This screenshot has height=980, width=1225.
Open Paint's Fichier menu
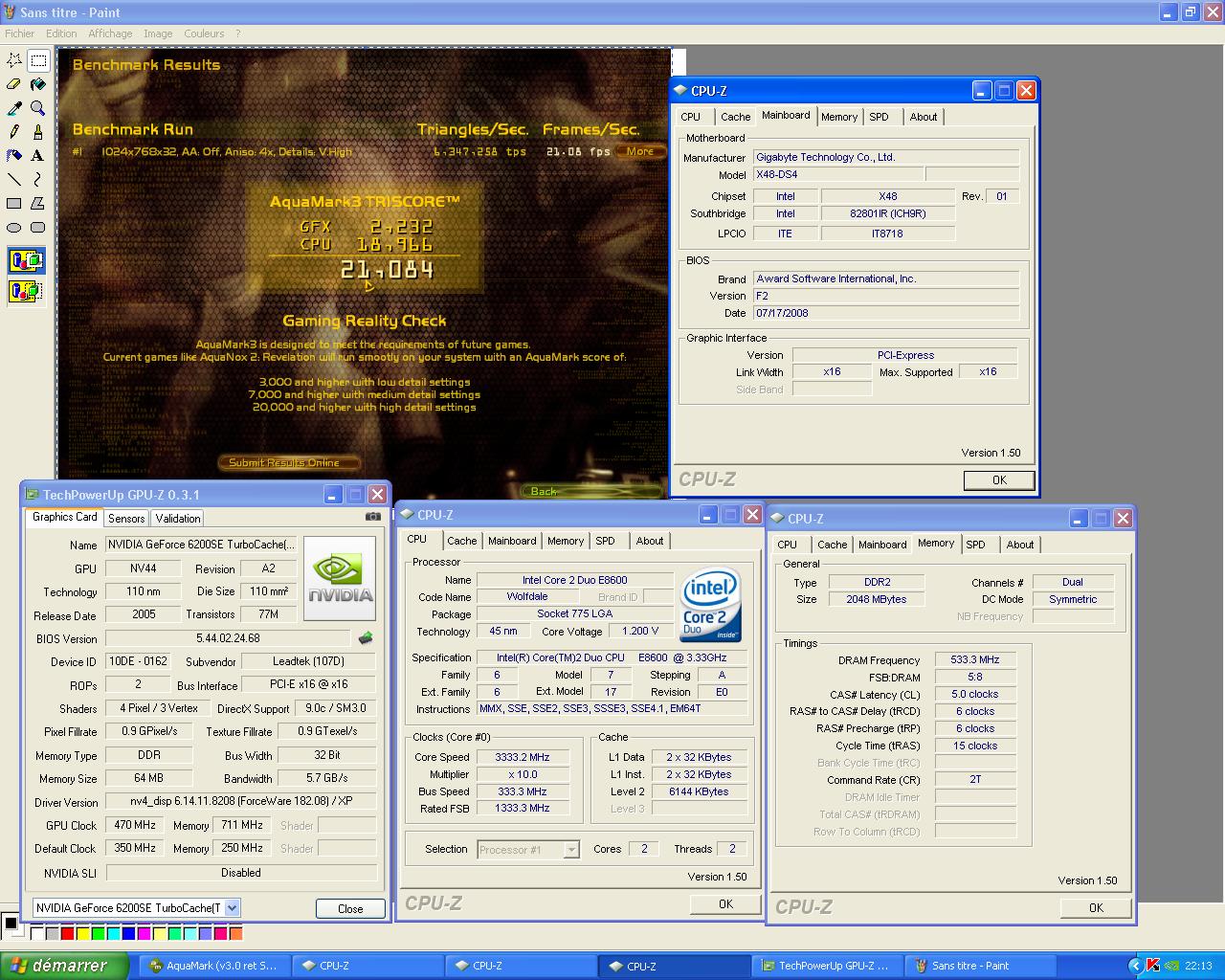tap(19, 33)
